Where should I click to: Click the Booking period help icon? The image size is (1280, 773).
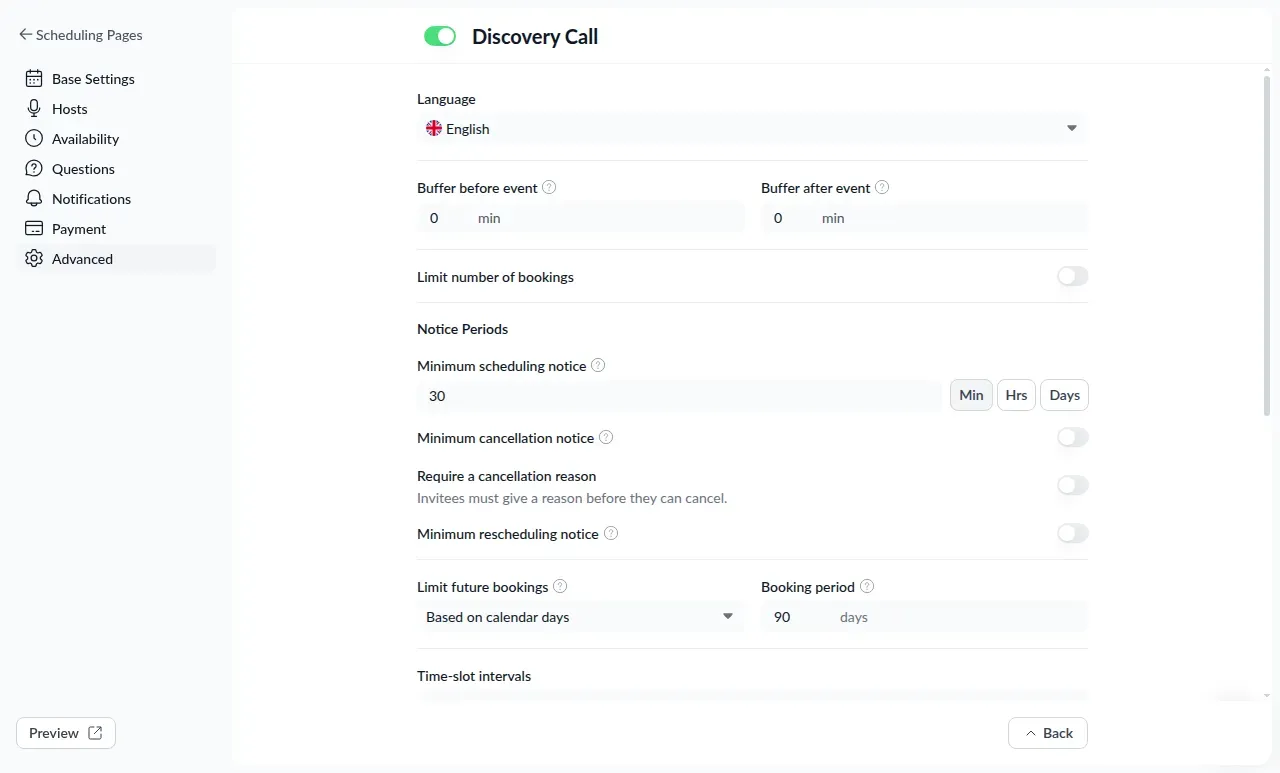(x=867, y=587)
